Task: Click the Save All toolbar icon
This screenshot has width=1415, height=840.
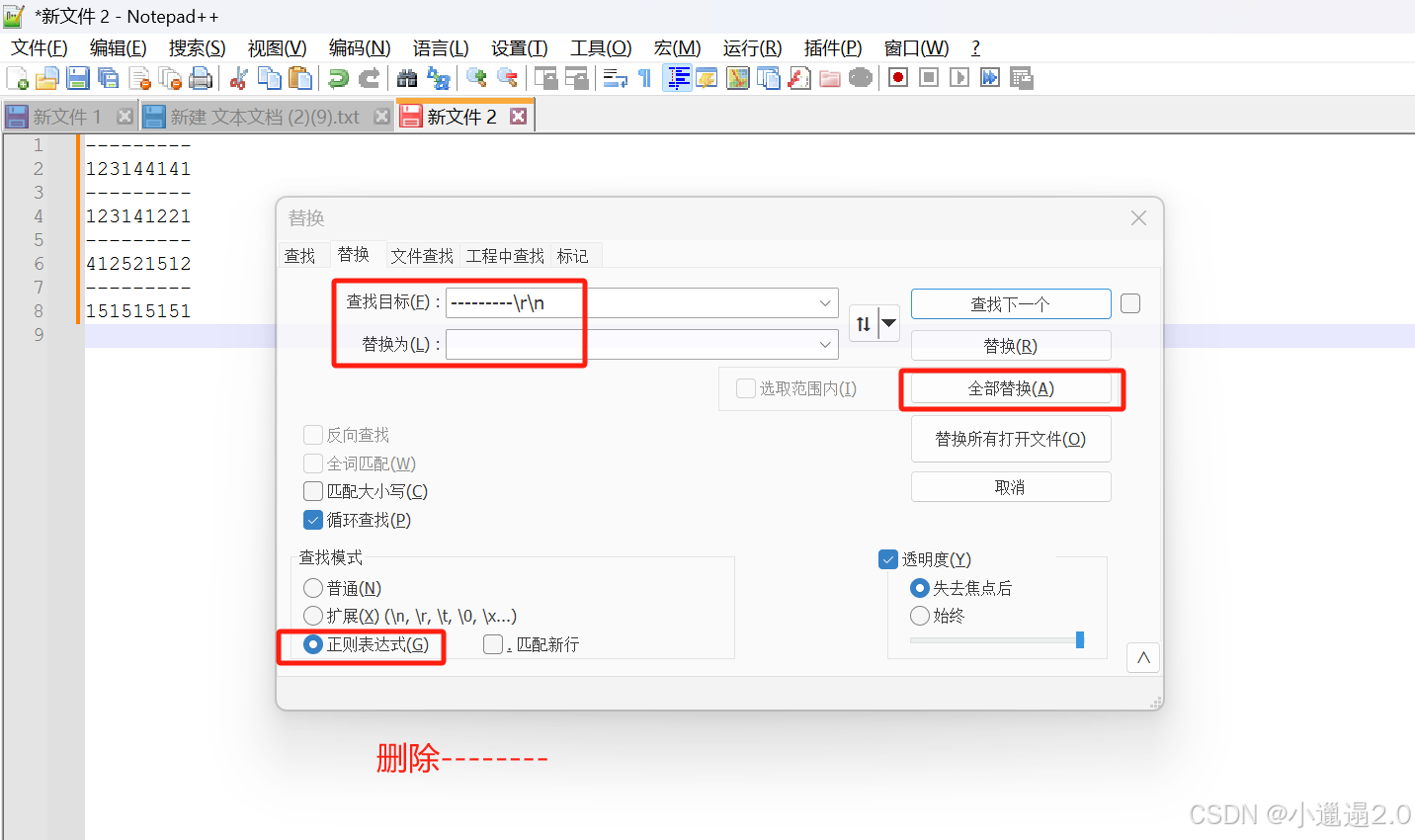Action: point(109,78)
